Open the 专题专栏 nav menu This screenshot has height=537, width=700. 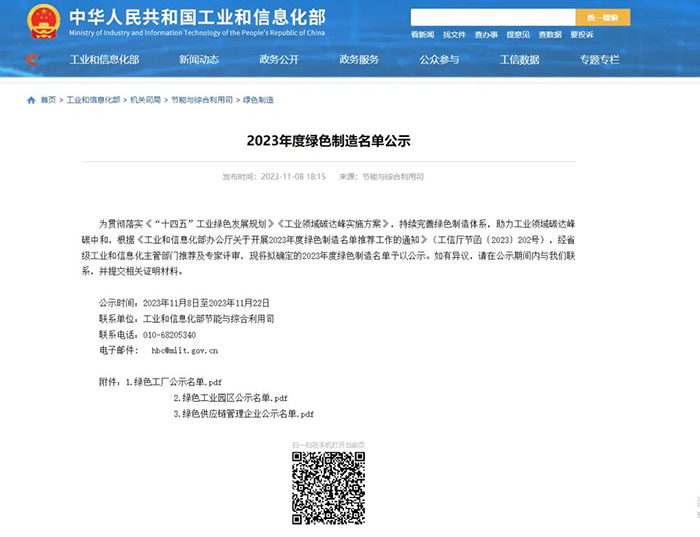[600, 59]
